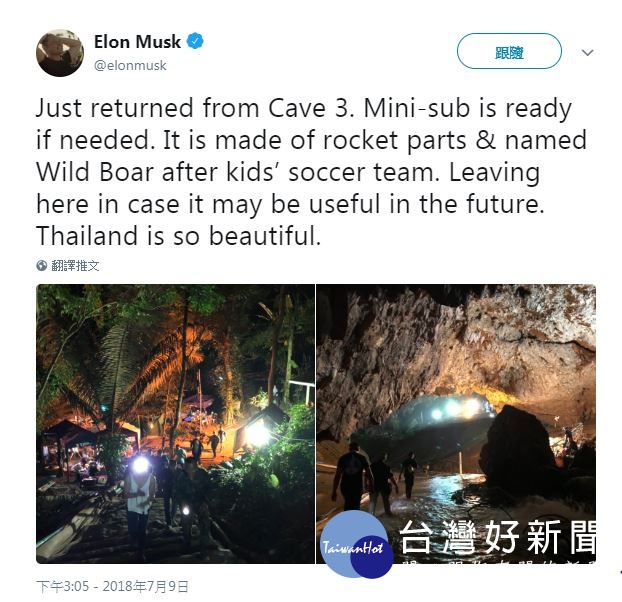Click the 'Thailand is so beautiful' sentence
This screenshot has height=602, width=622.
click(179, 236)
